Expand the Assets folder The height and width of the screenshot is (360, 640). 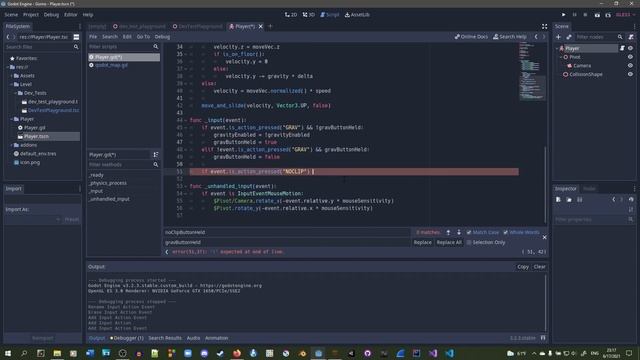click(11, 76)
